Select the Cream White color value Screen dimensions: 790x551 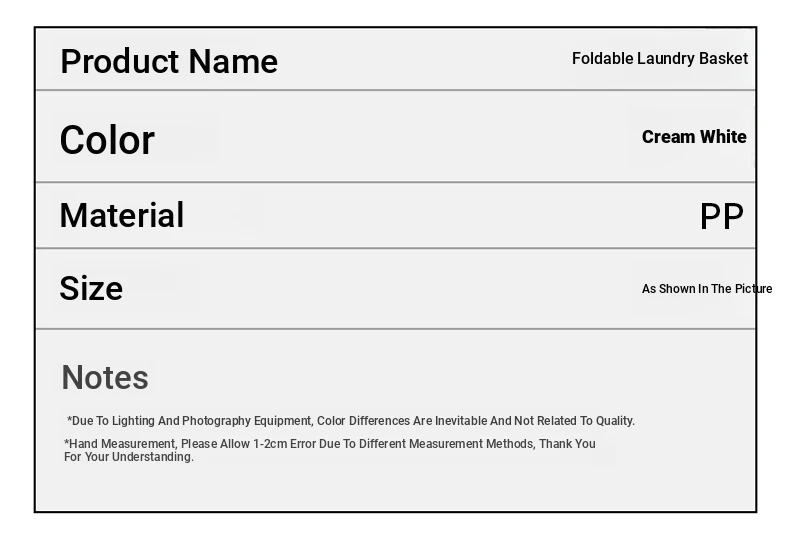[x=694, y=137]
